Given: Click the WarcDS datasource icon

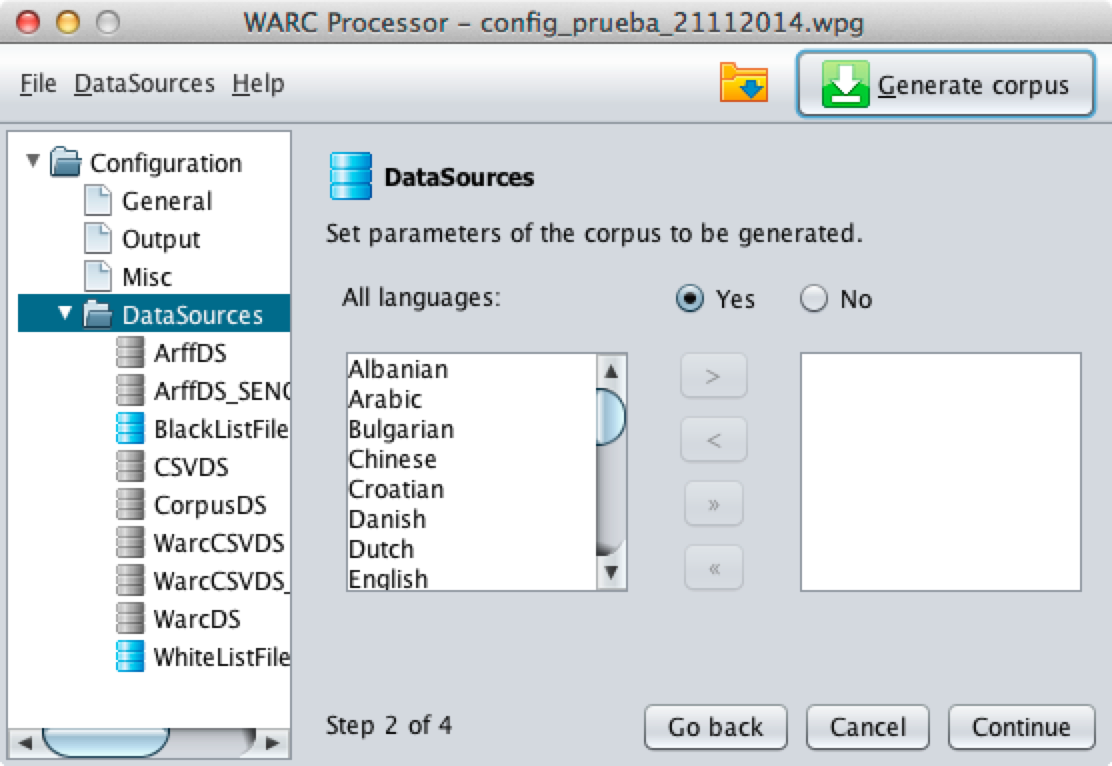Looking at the screenshot, I should 130,619.
